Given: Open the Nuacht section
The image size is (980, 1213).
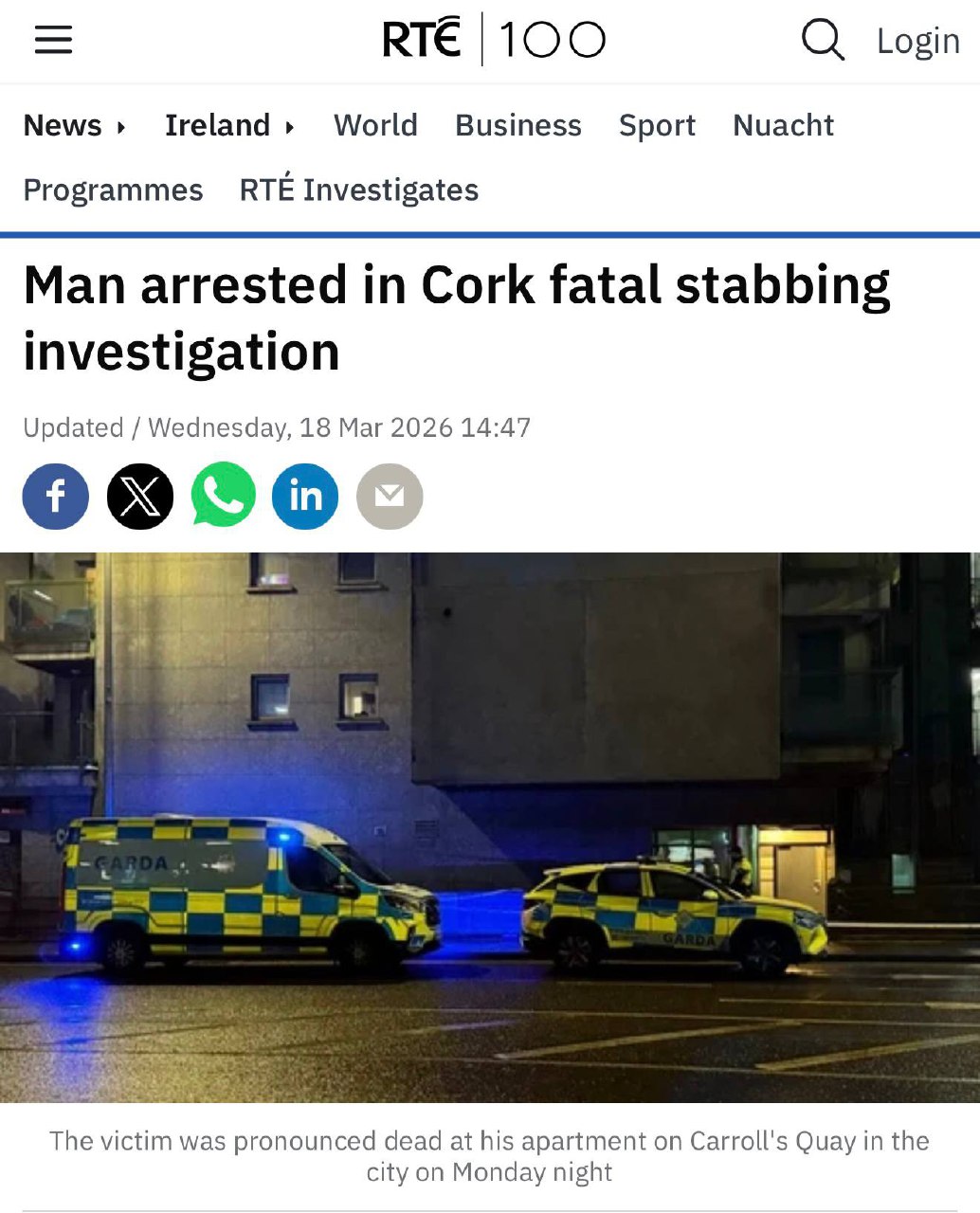Looking at the screenshot, I should (x=783, y=125).
